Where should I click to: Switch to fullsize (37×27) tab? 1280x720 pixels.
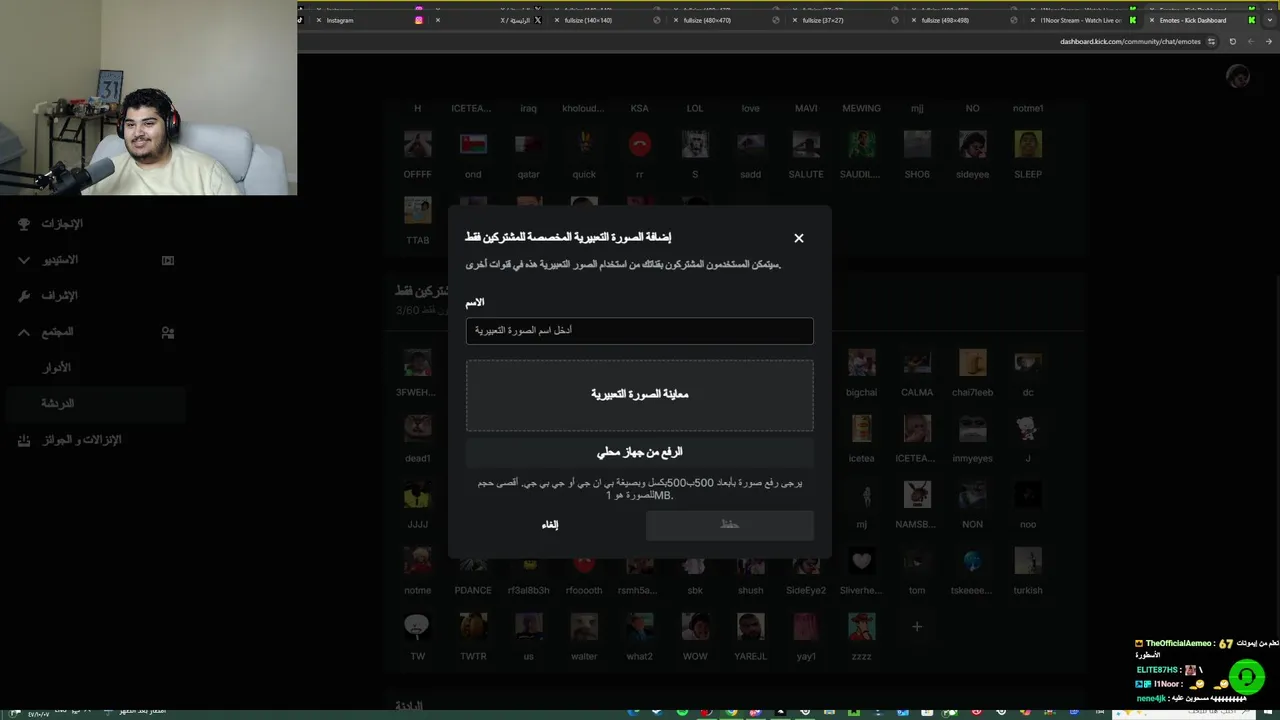(848, 20)
